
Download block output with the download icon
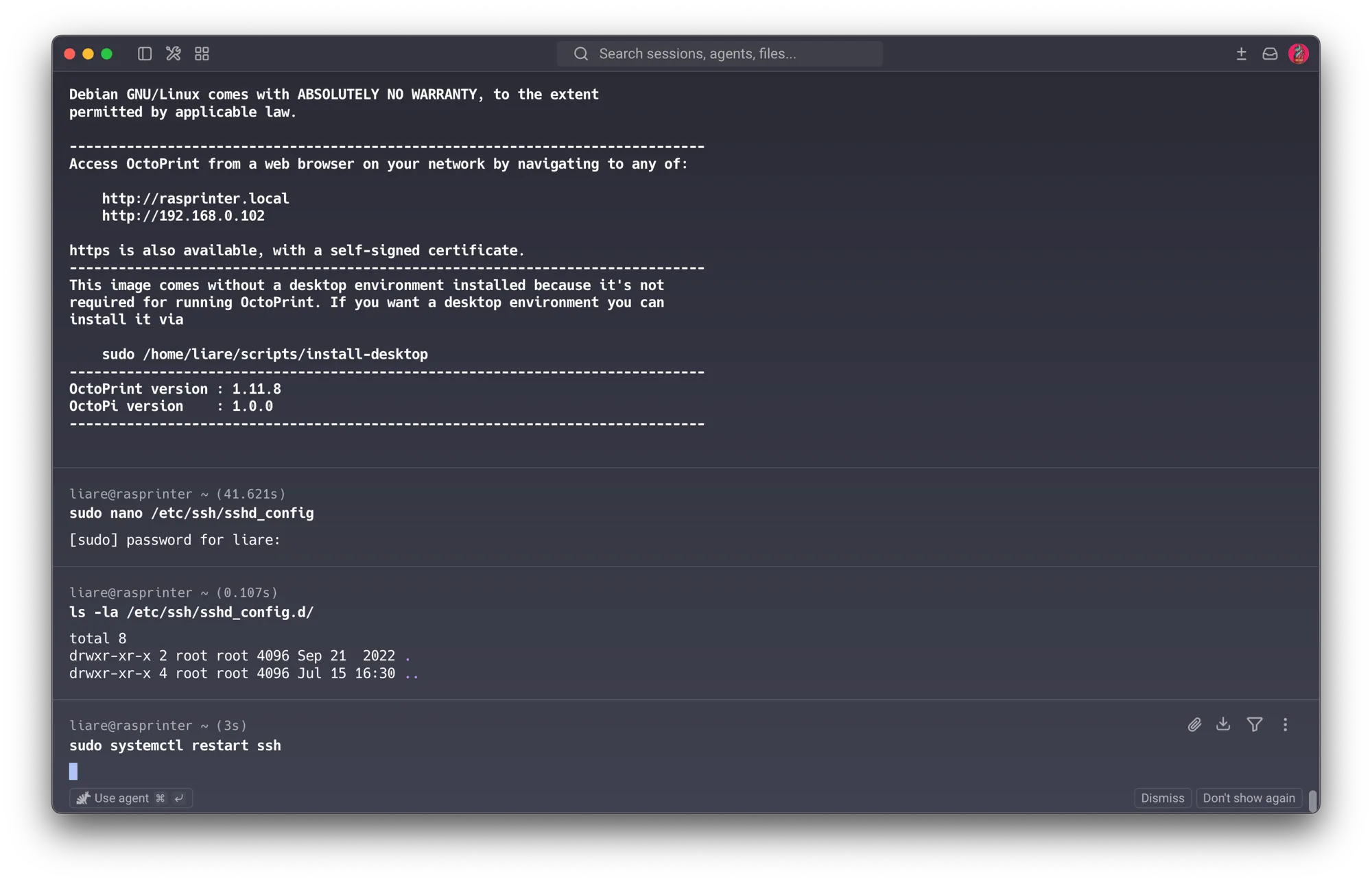[x=1223, y=724]
